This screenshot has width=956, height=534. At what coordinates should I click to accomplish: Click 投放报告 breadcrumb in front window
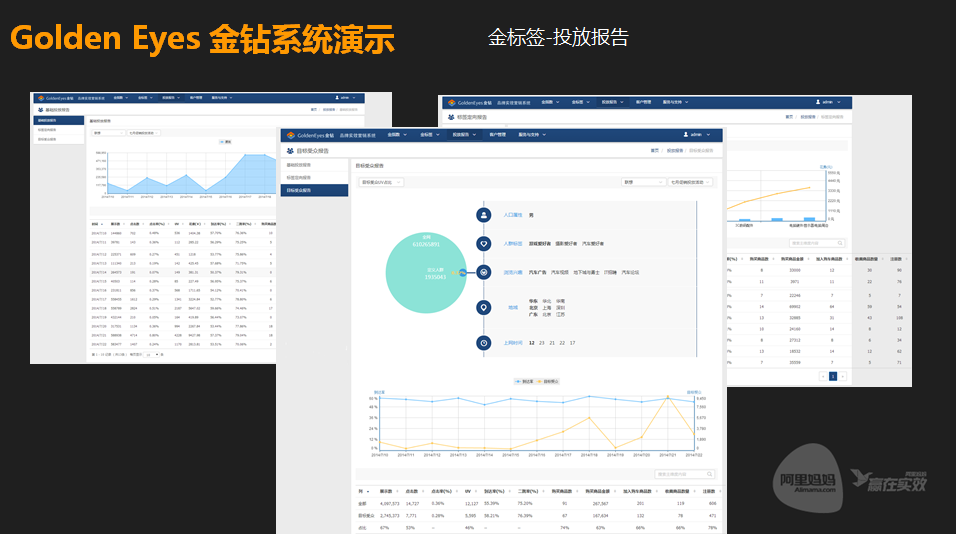[674, 151]
